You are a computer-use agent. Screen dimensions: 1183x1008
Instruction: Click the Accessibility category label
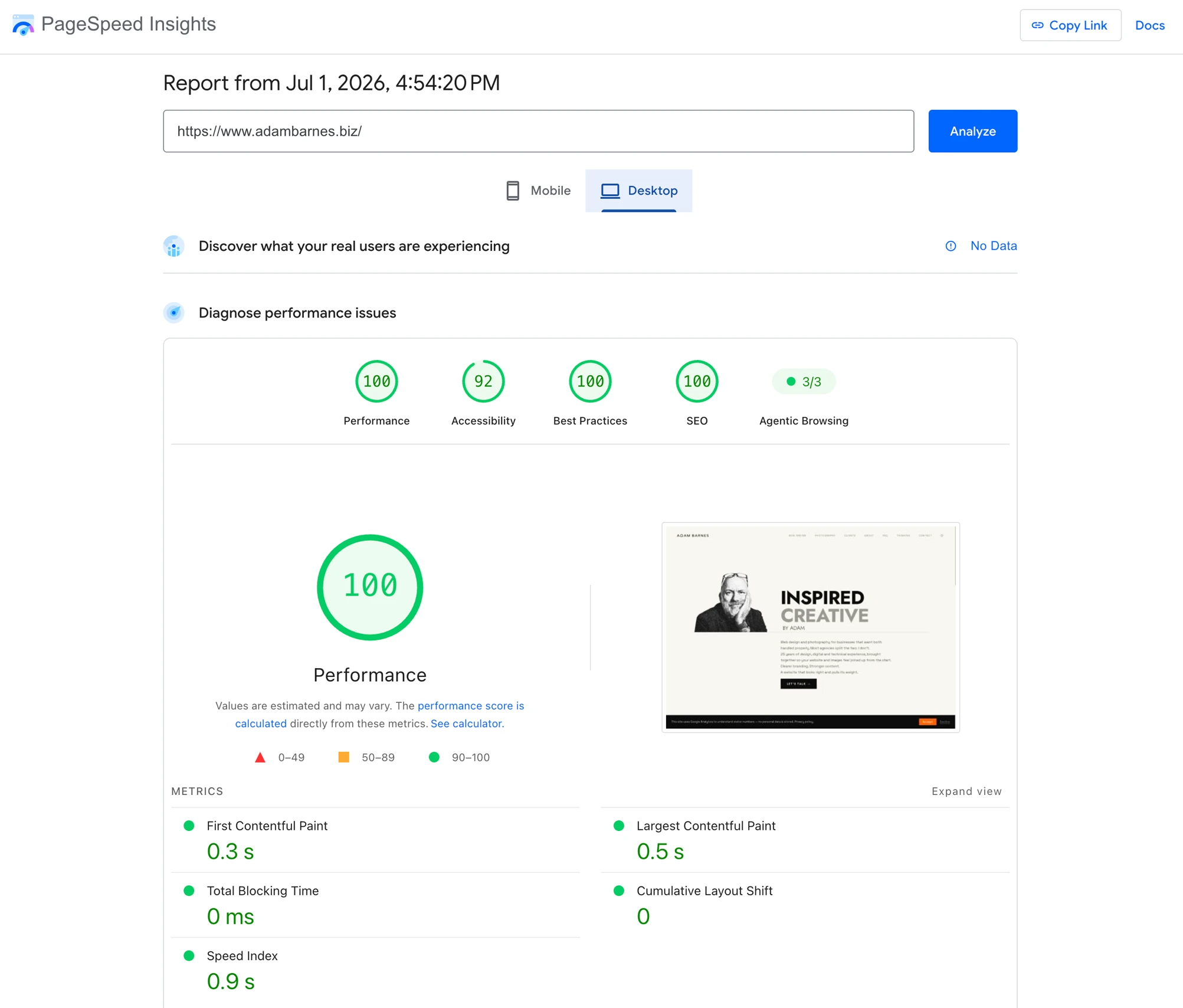483,421
